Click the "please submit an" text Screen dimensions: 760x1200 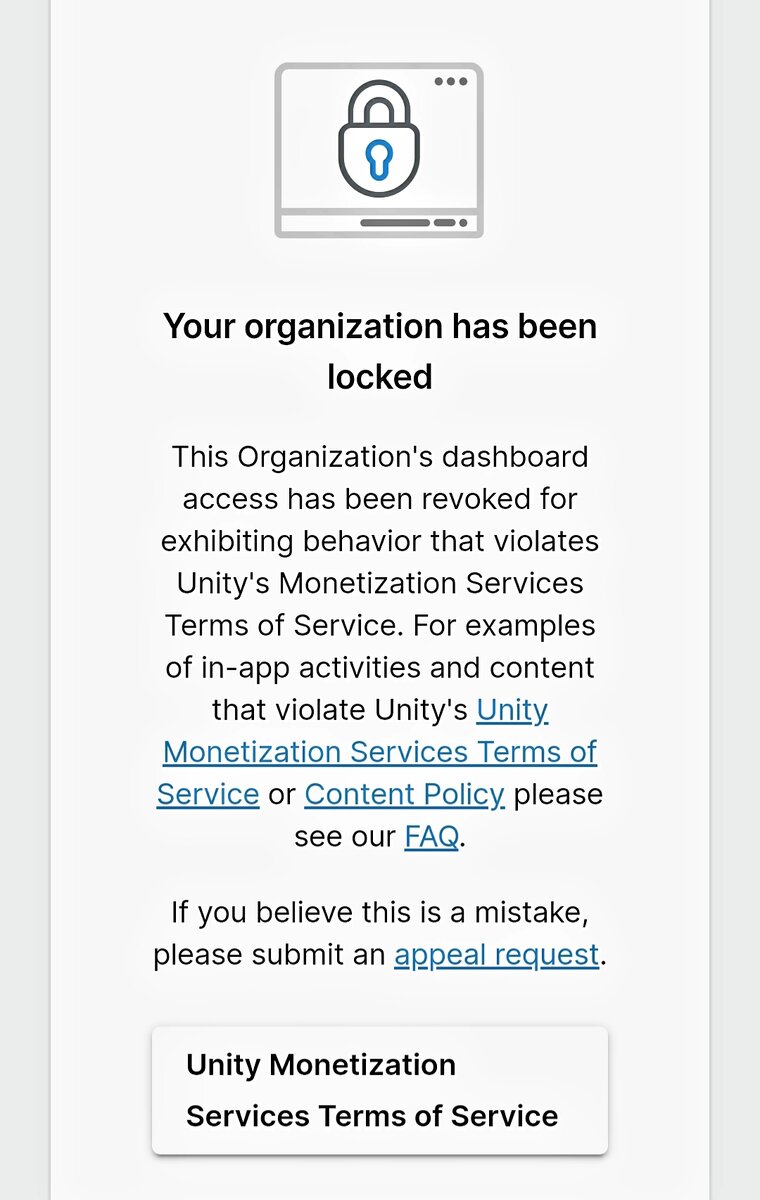point(270,954)
